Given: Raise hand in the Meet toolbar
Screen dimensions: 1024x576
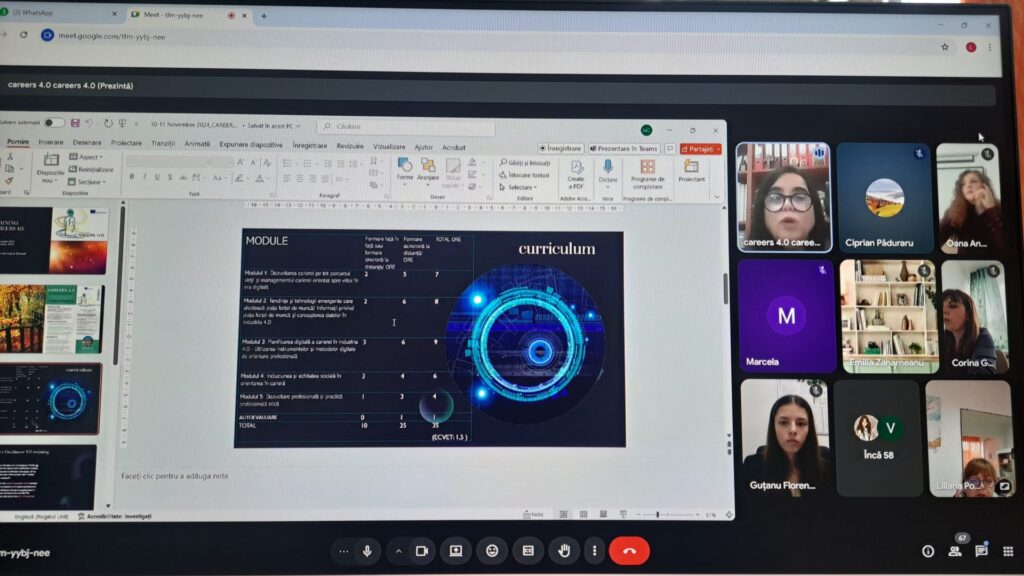Looking at the screenshot, I should pyautogui.click(x=564, y=551).
